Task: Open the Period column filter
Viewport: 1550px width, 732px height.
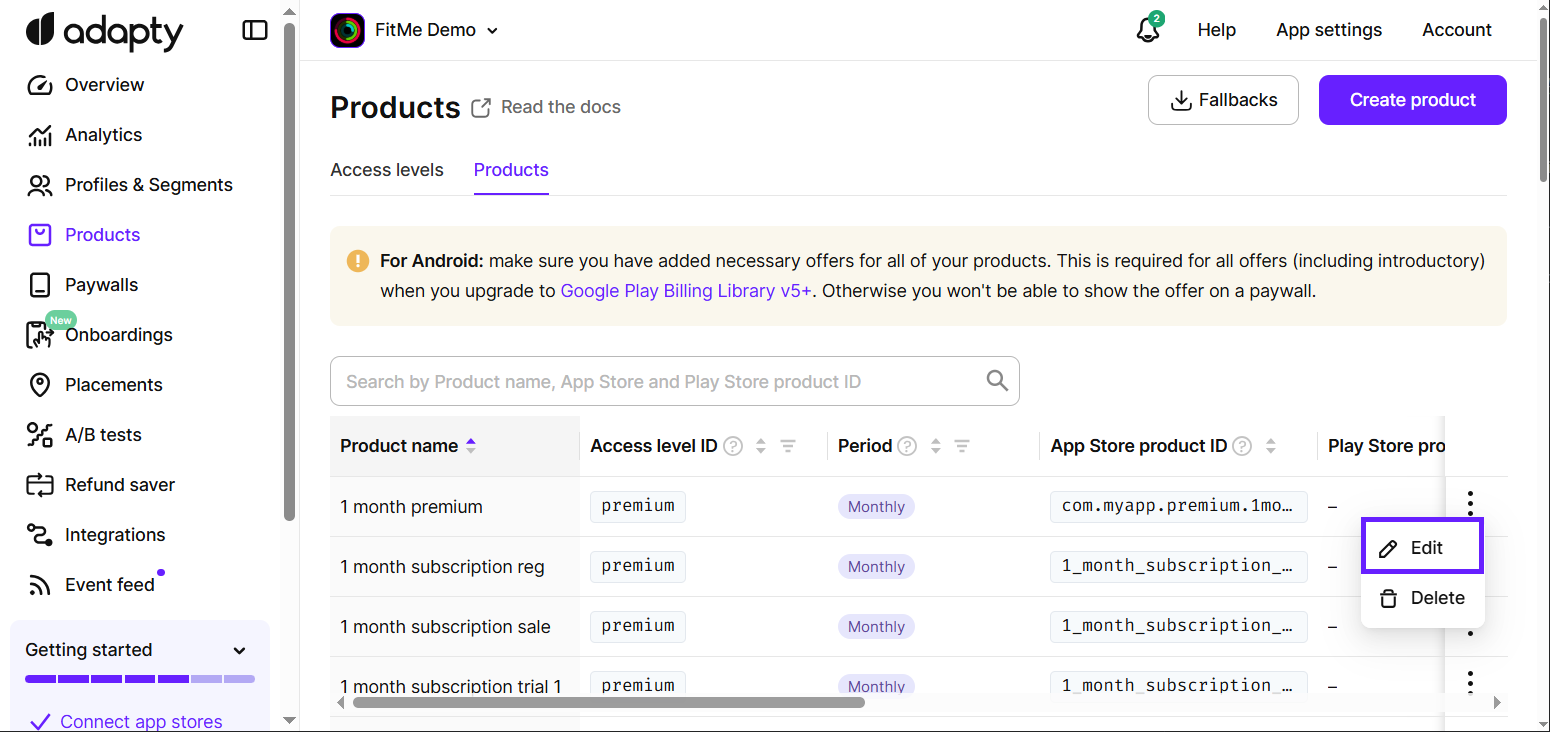Action: [x=962, y=446]
